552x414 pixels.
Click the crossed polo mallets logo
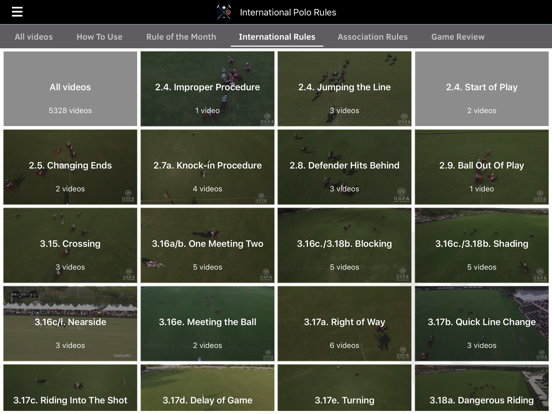(x=224, y=12)
